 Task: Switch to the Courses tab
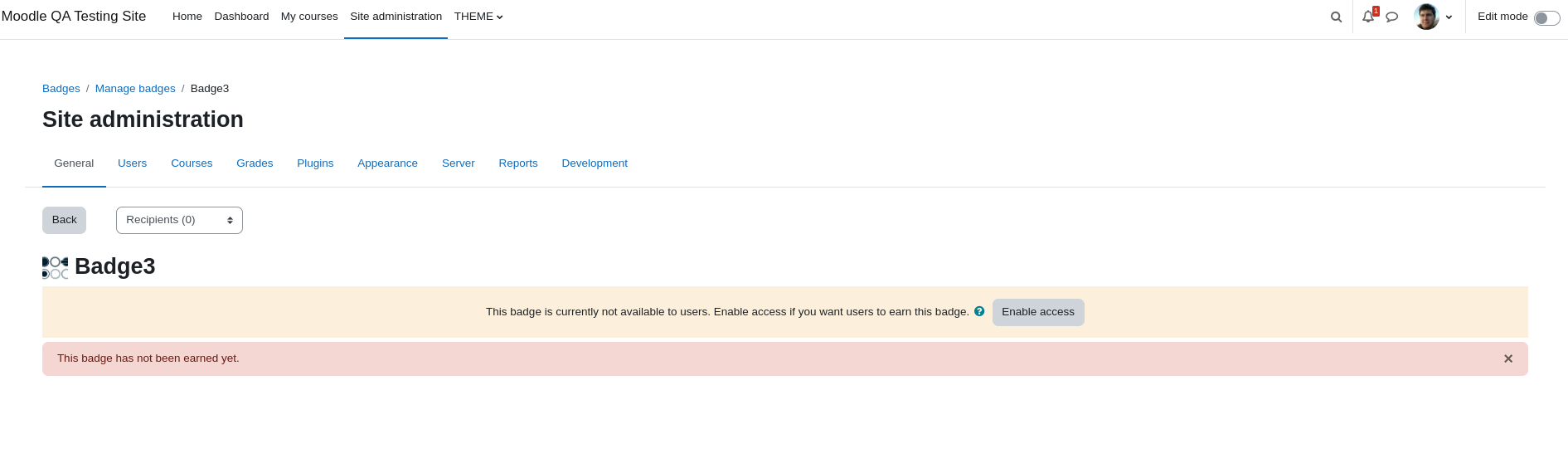(x=192, y=163)
